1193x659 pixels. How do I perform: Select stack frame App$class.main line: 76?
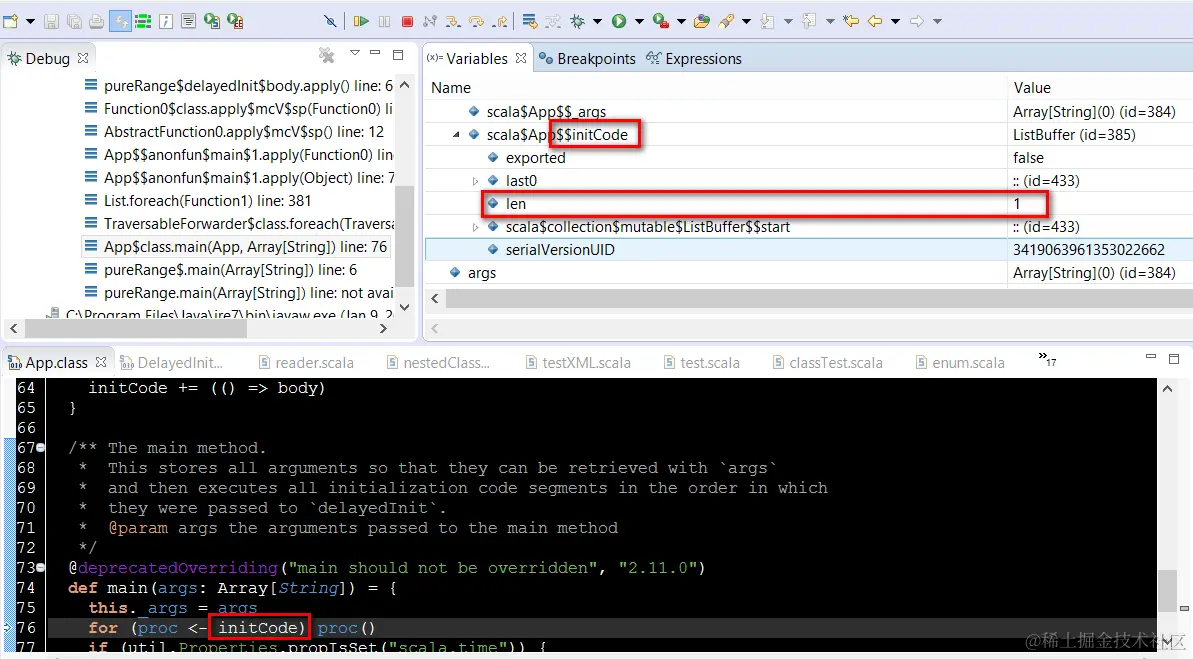click(x=236, y=247)
